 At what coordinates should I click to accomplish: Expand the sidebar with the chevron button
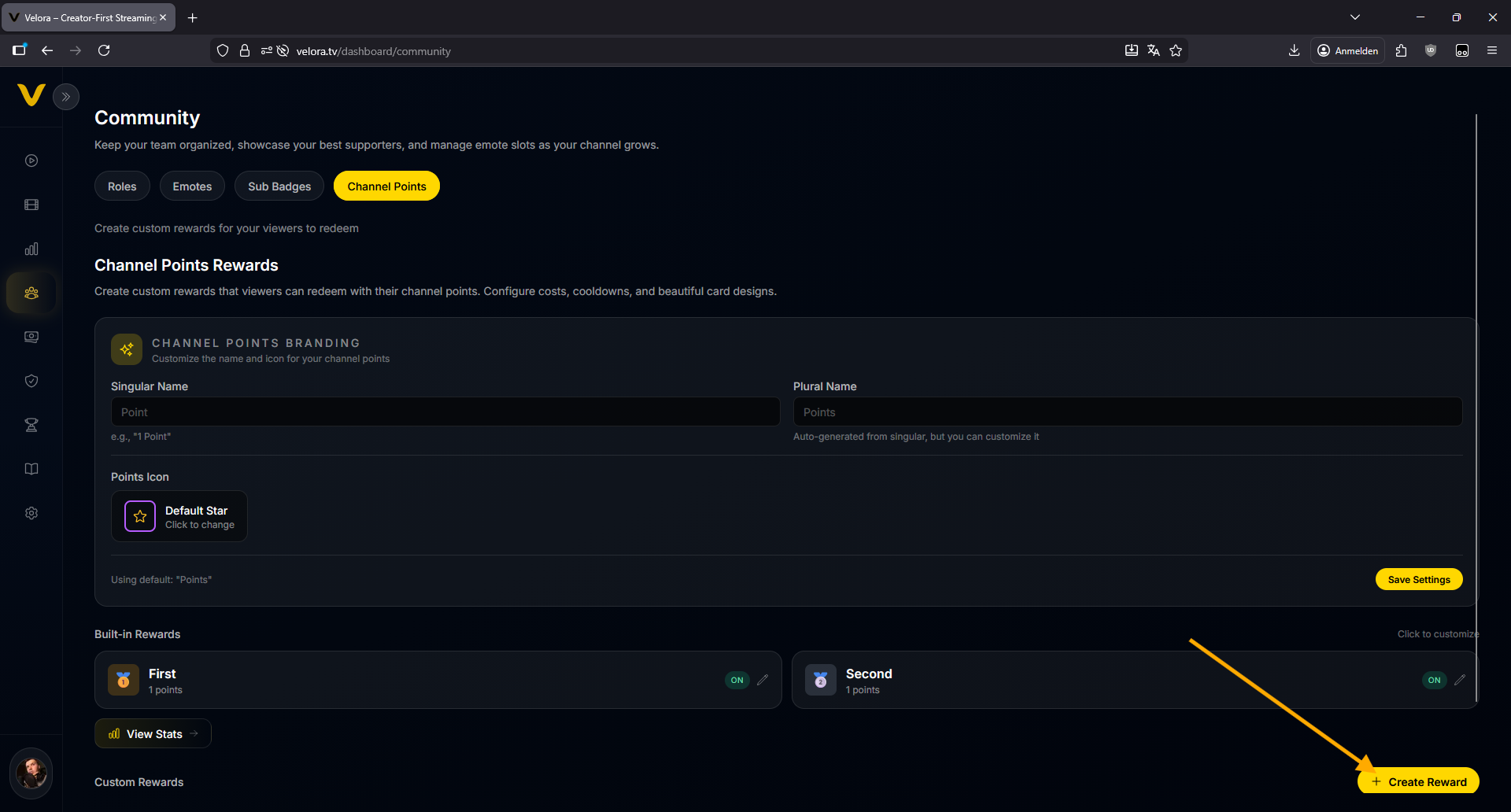click(66, 97)
